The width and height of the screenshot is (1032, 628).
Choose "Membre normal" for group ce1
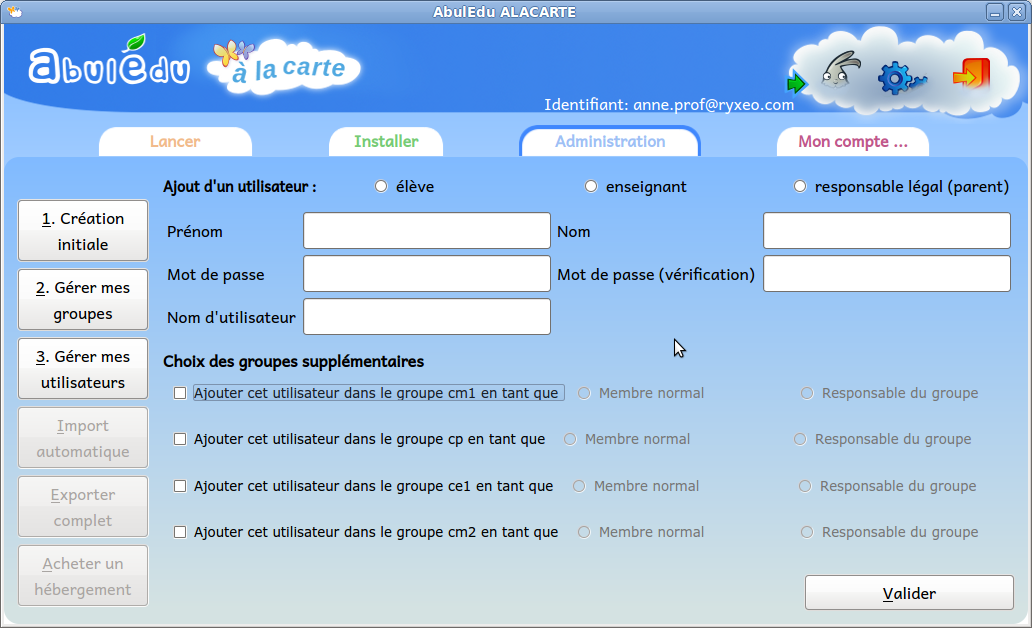[x=579, y=486]
